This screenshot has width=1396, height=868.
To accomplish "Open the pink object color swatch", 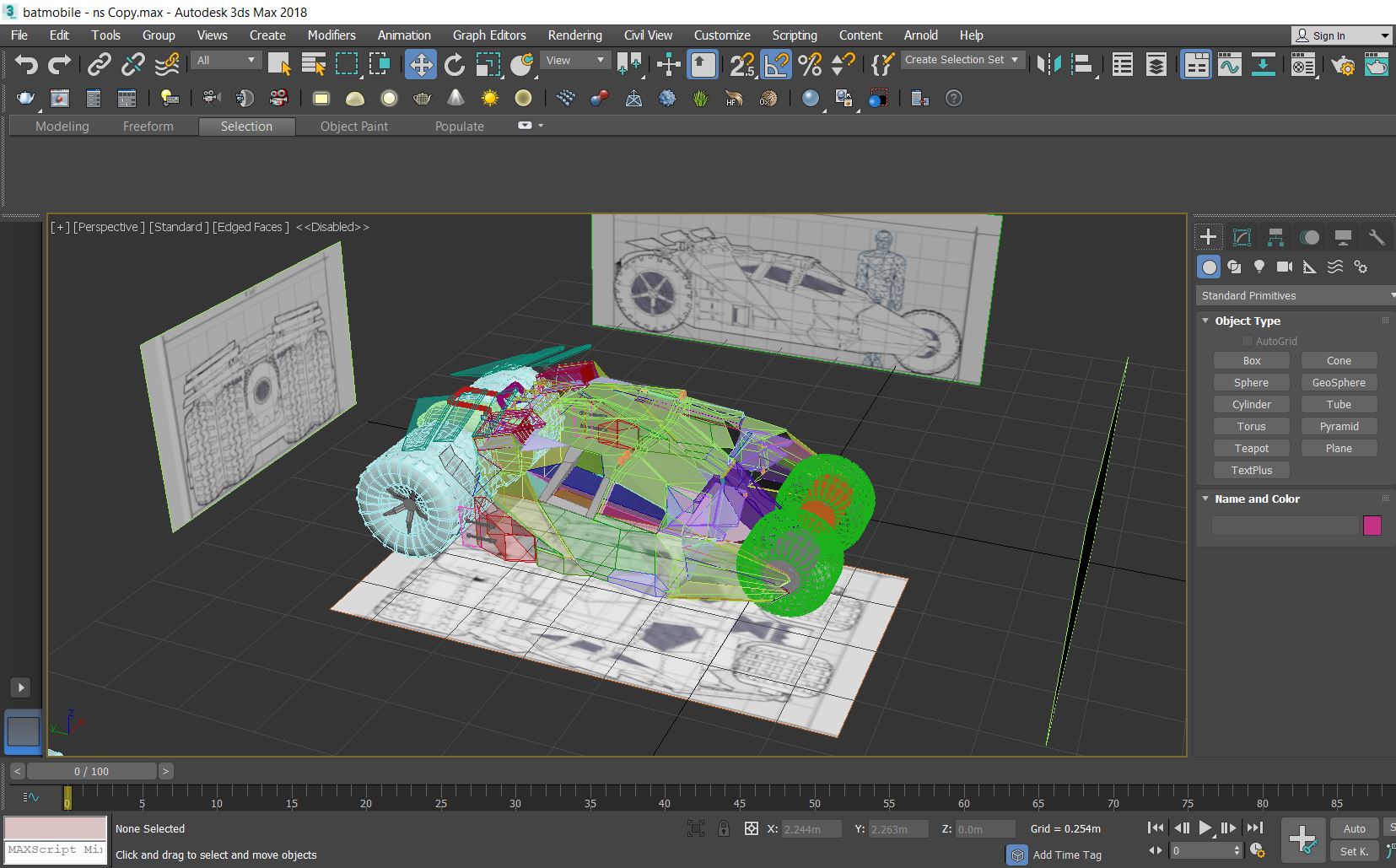I will click(x=1372, y=526).
